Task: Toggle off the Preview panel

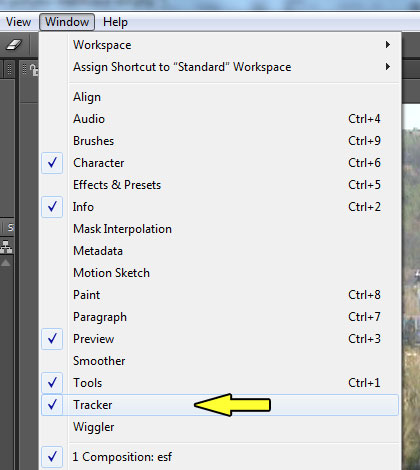Action: point(220,339)
